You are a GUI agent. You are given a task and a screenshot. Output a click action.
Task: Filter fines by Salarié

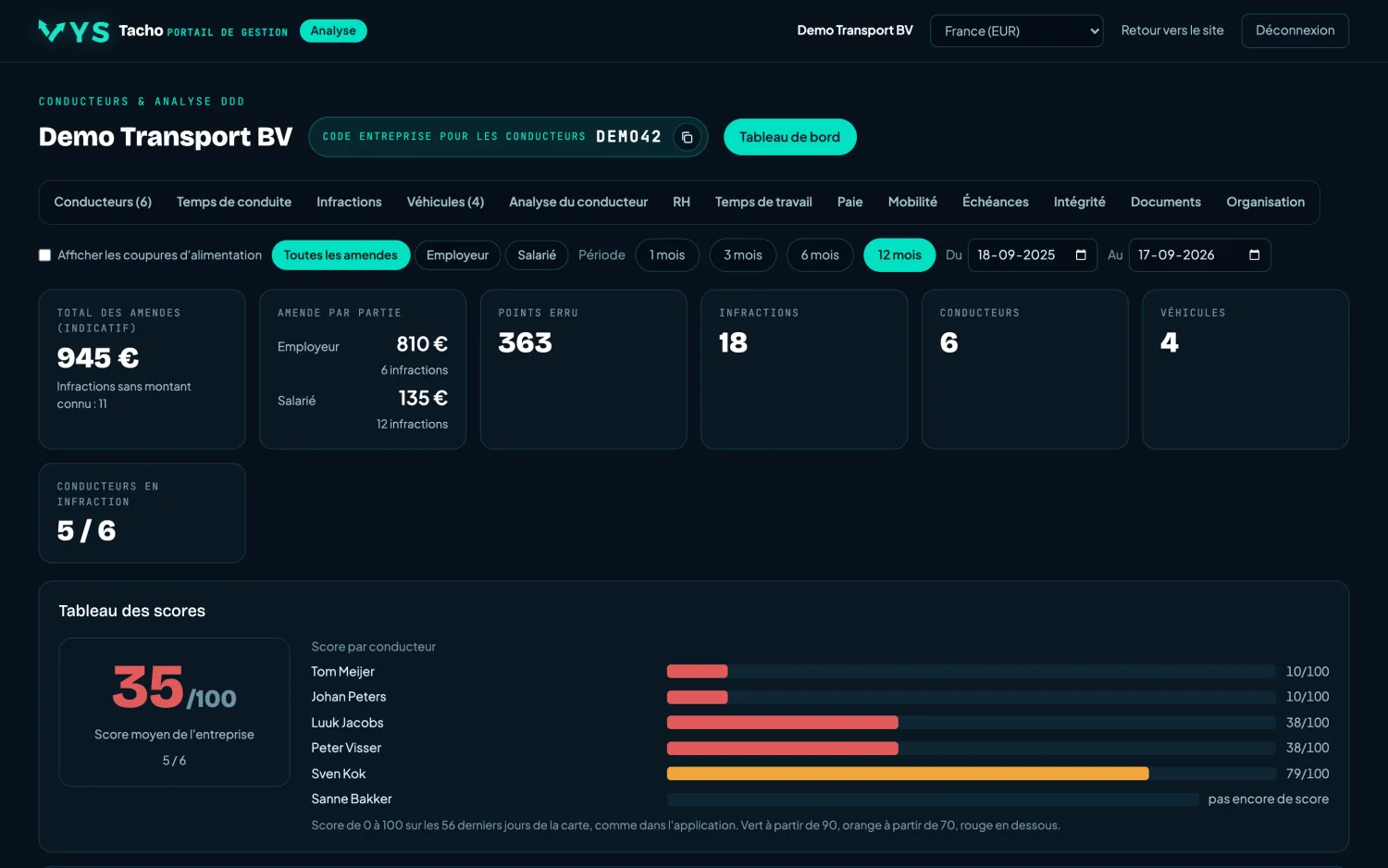point(537,255)
